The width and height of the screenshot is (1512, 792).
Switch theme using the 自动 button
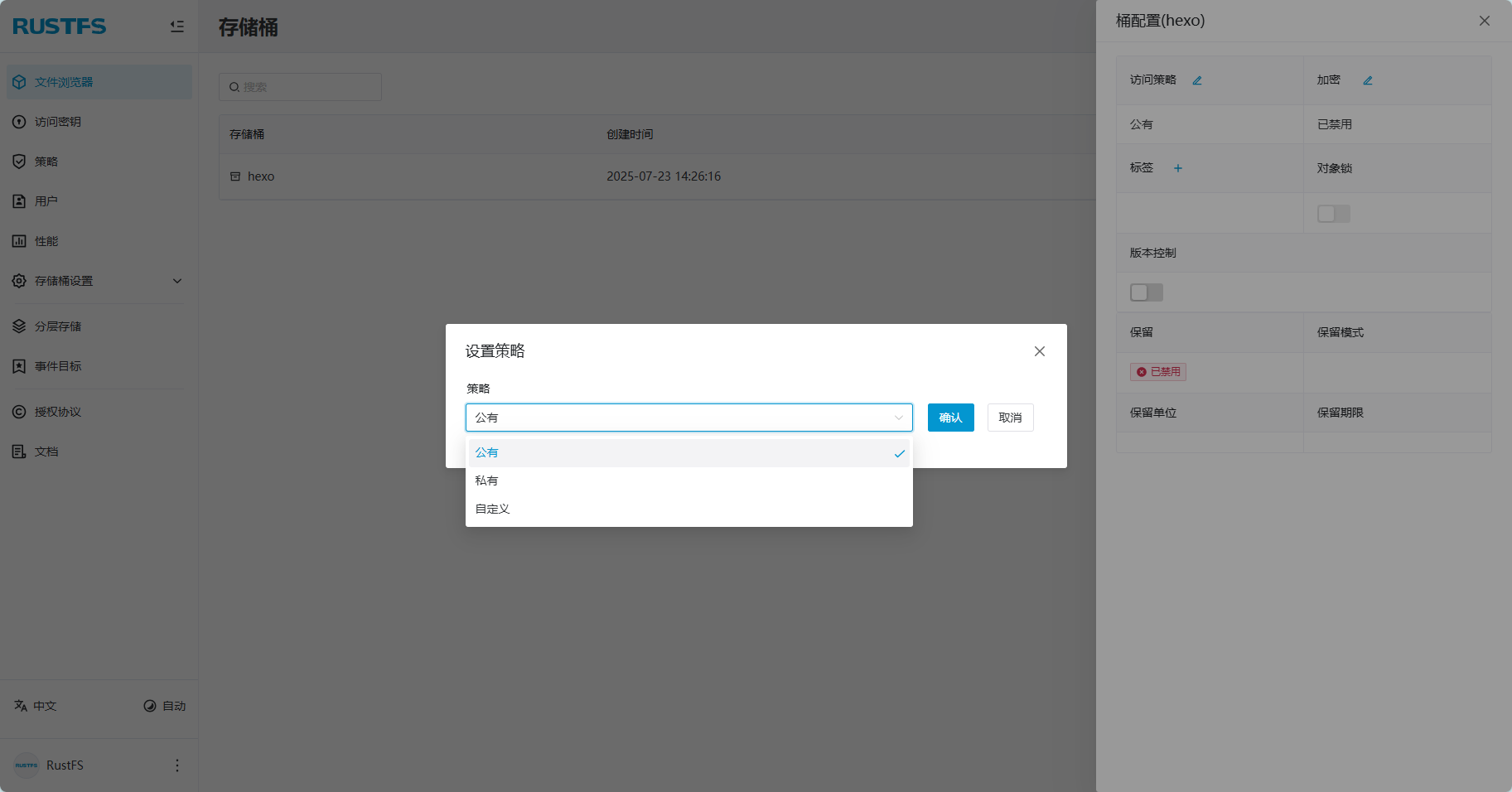164,706
